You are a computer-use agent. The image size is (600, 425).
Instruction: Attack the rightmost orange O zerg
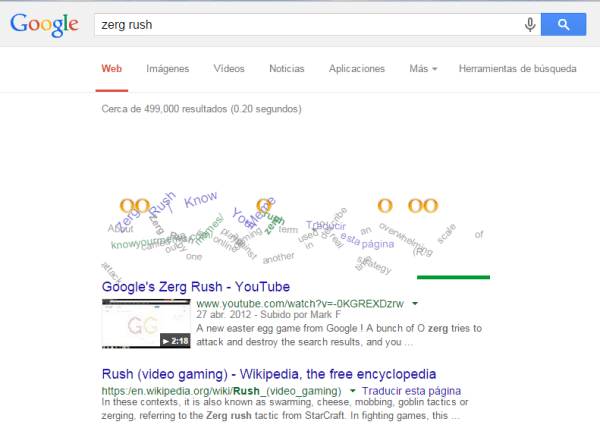coord(430,205)
